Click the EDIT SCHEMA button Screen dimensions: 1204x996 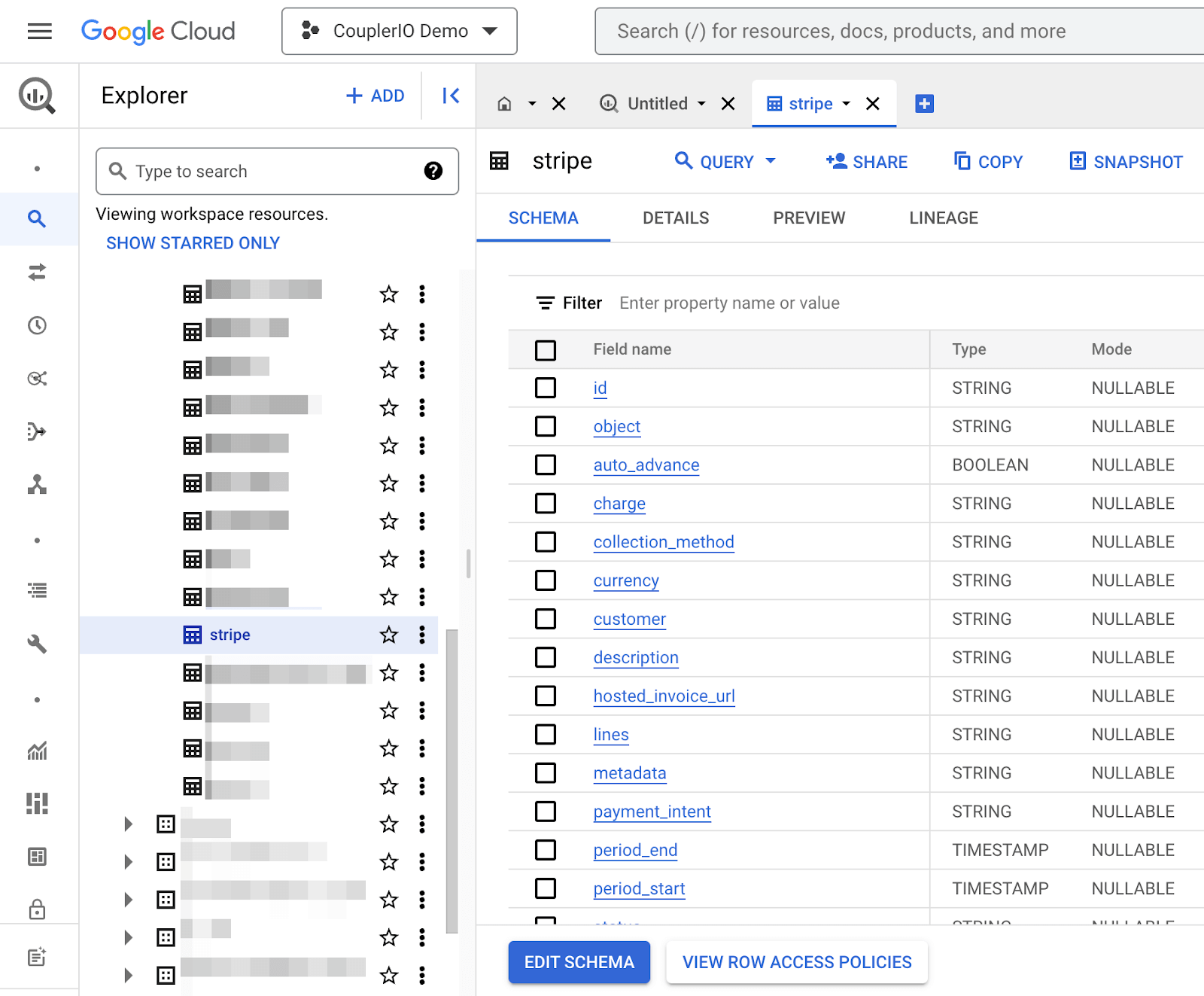click(x=579, y=962)
